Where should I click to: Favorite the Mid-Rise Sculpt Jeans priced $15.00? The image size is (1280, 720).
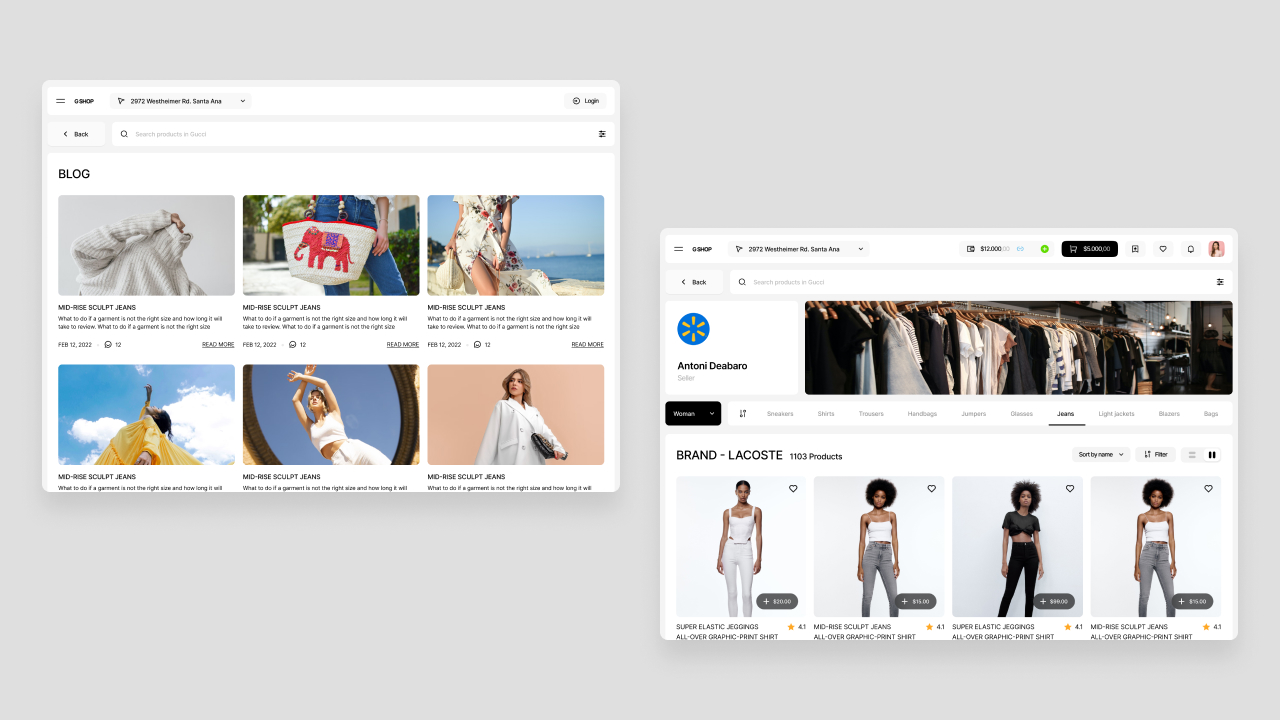[931, 489]
